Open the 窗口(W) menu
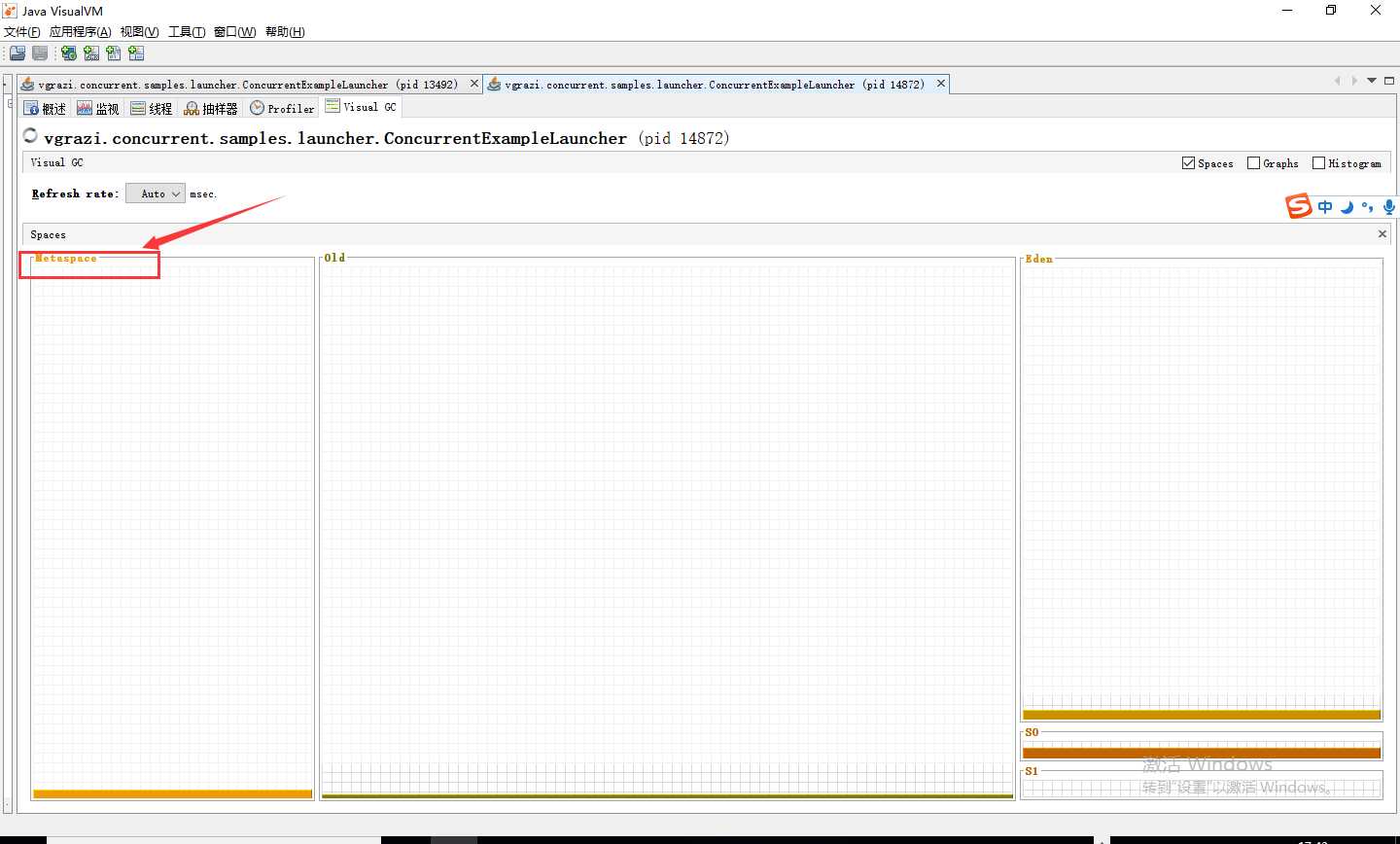This screenshot has width=1400, height=844. click(x=235, y=32)
